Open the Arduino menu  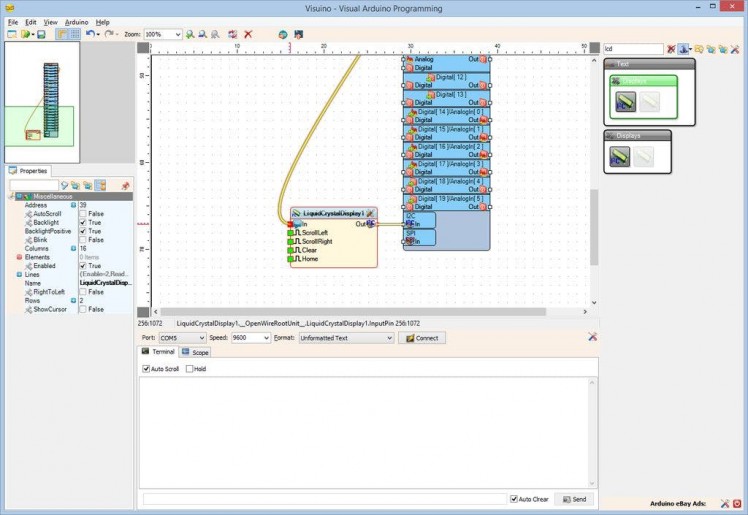76,21
